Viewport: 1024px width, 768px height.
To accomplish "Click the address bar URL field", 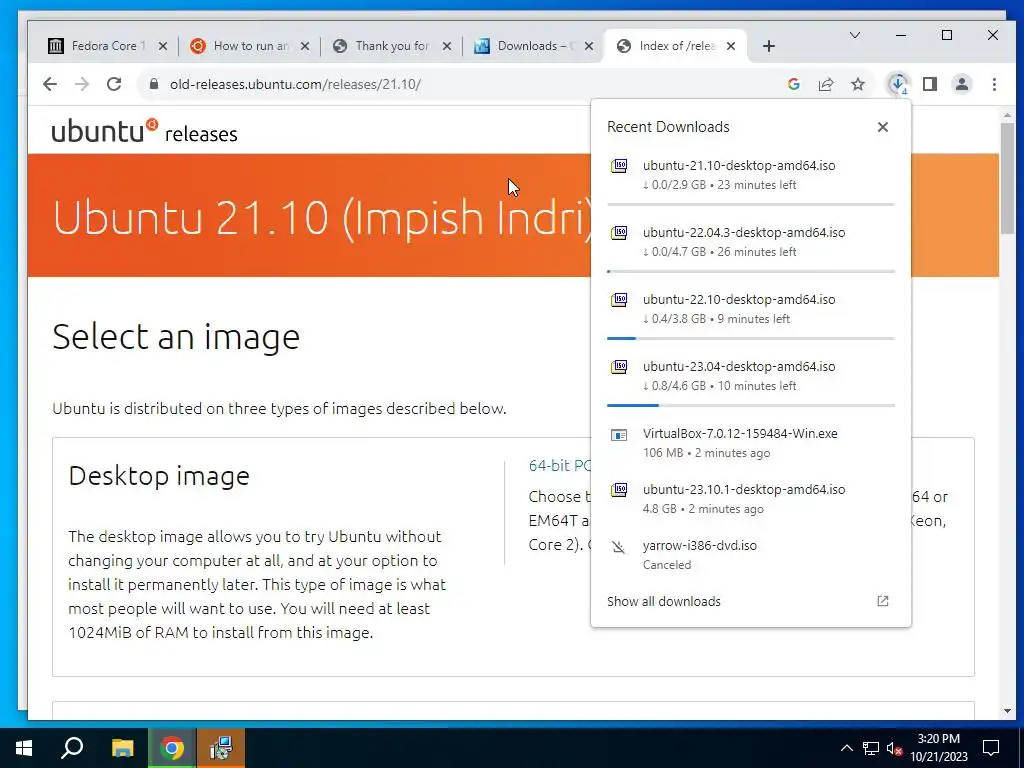I will tap(457, 84).
